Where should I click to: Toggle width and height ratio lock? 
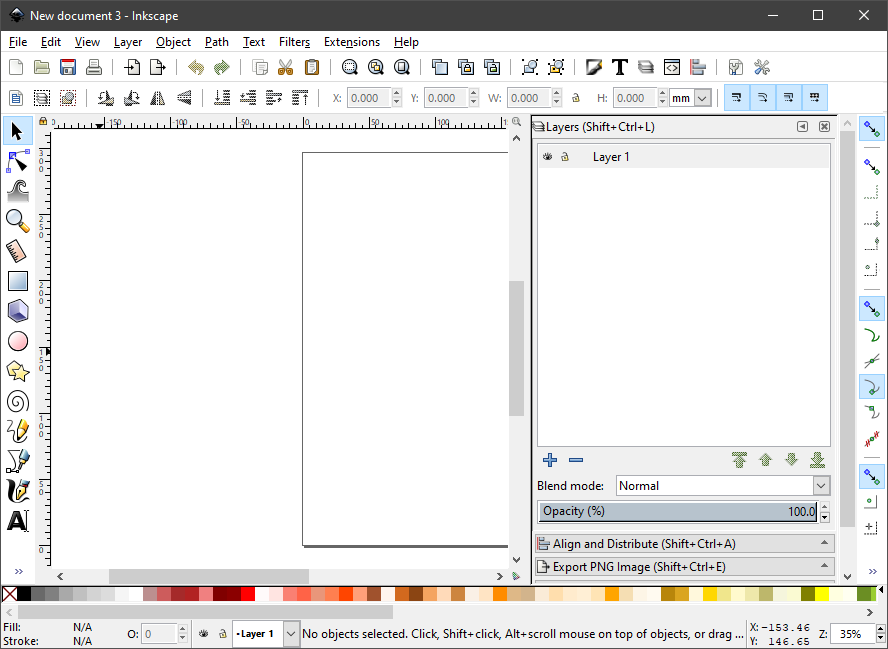pos(575,98)
